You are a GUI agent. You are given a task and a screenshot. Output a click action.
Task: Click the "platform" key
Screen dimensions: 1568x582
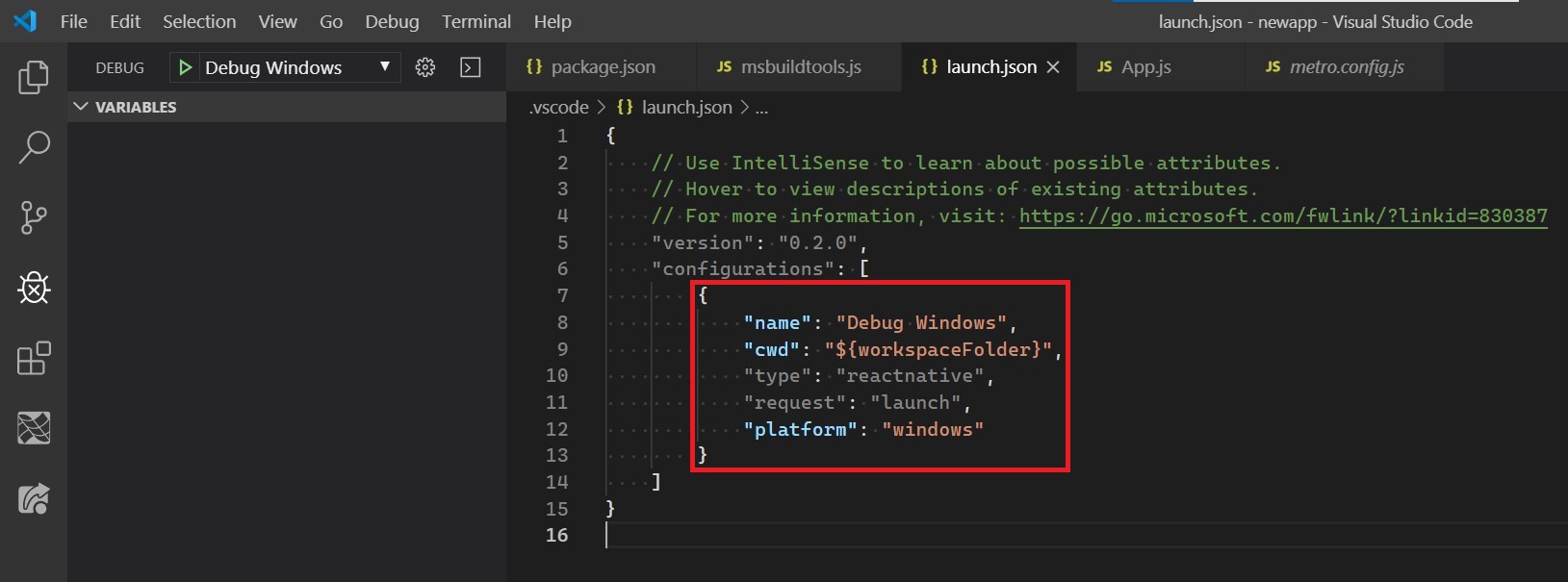point(801,429)
